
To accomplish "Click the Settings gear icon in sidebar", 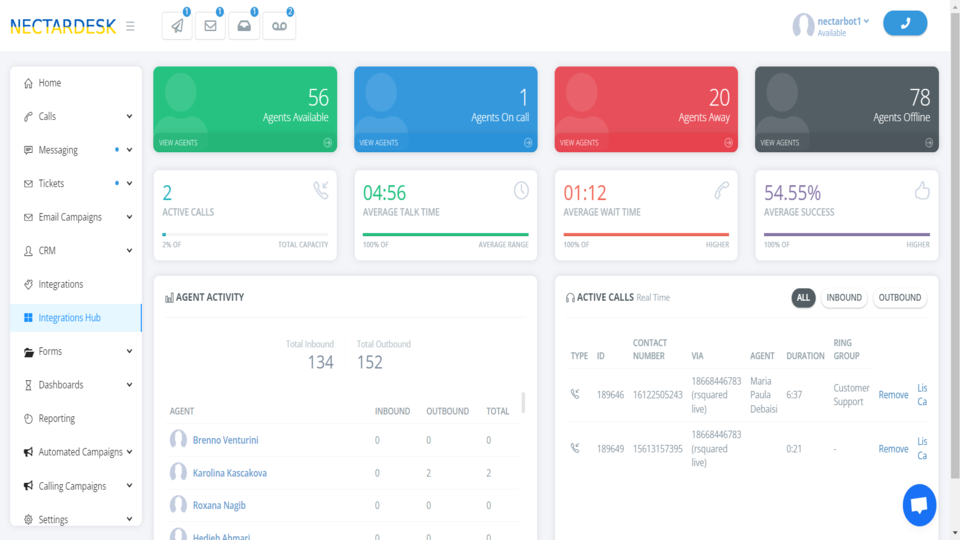I will [28, 520].
